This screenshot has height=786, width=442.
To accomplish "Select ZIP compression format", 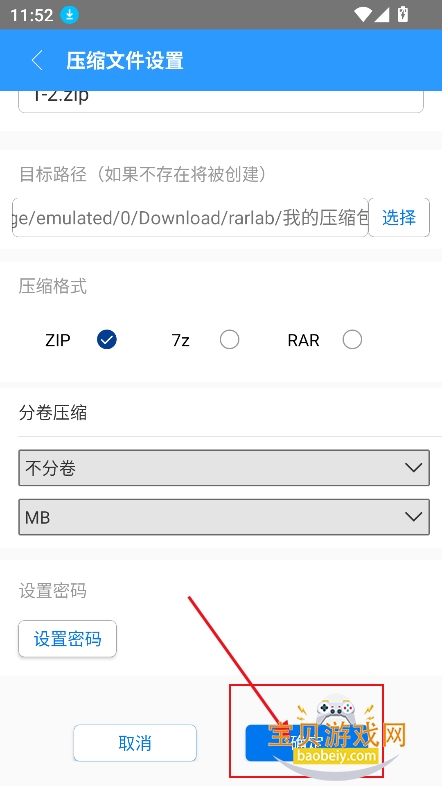I will 107,340.
